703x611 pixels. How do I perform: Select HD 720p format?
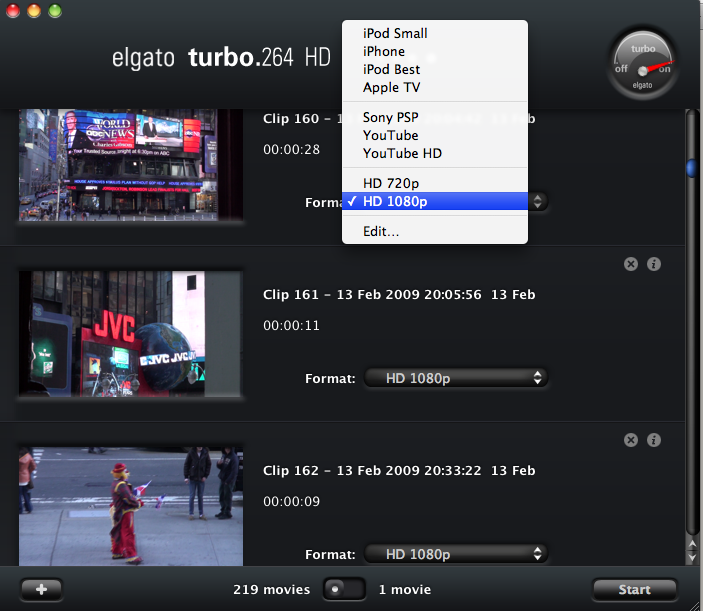pos(434,183)
